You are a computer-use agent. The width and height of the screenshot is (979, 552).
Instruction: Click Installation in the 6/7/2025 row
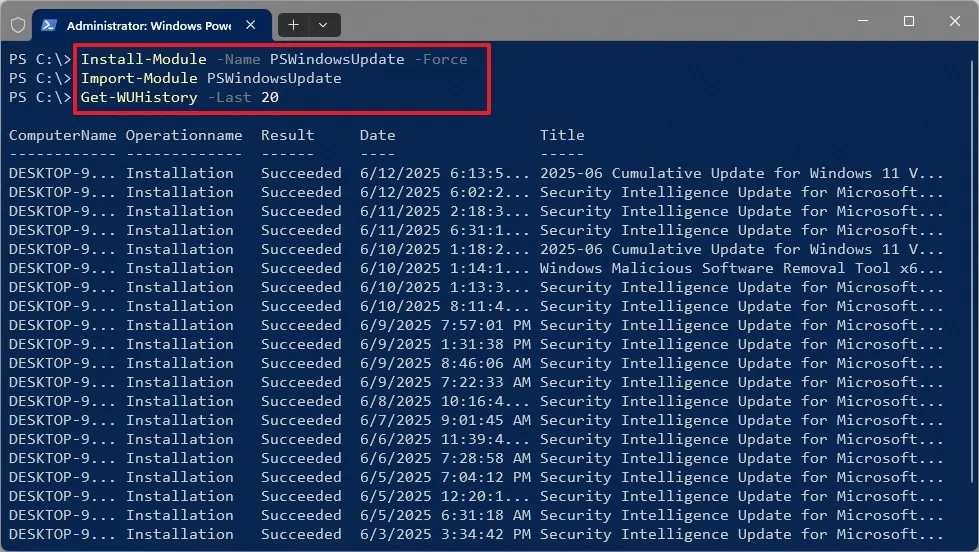point(180,420)
